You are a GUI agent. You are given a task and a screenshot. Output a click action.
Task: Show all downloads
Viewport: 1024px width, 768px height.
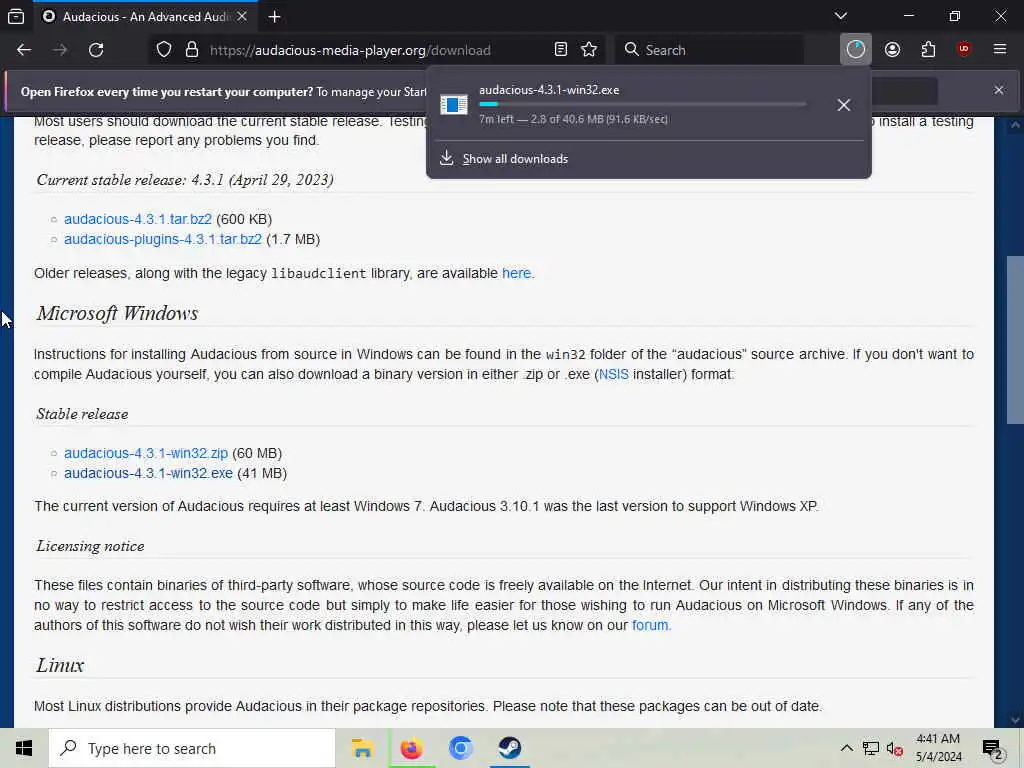[515, 159]
